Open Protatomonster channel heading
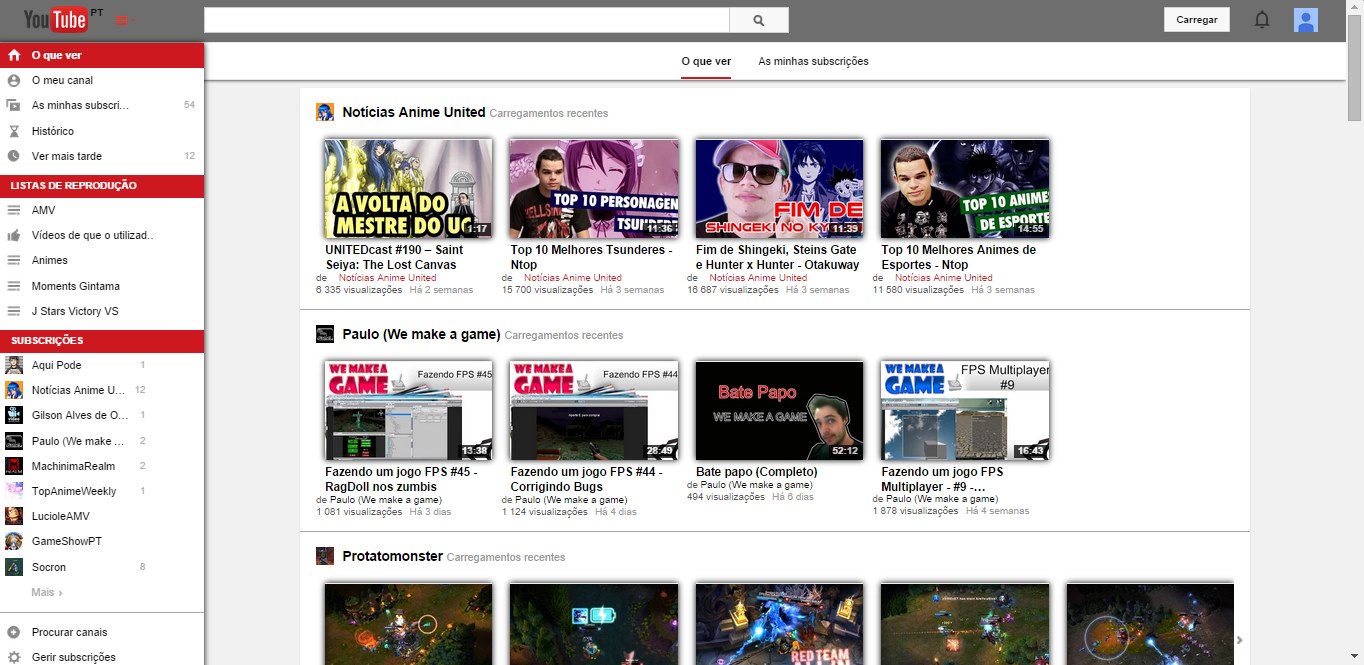Screen dimensions: 1364x665 392,556
